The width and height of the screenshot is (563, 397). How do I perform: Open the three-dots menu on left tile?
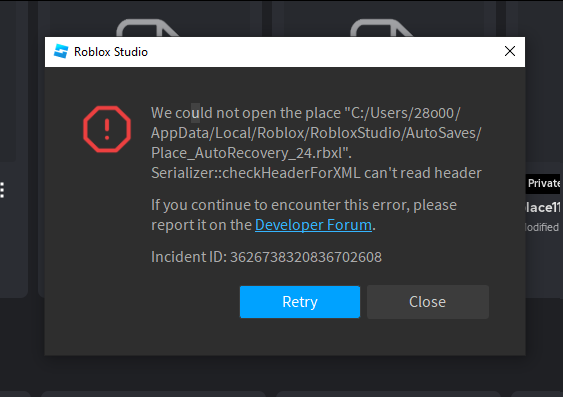tap(2, 190)
